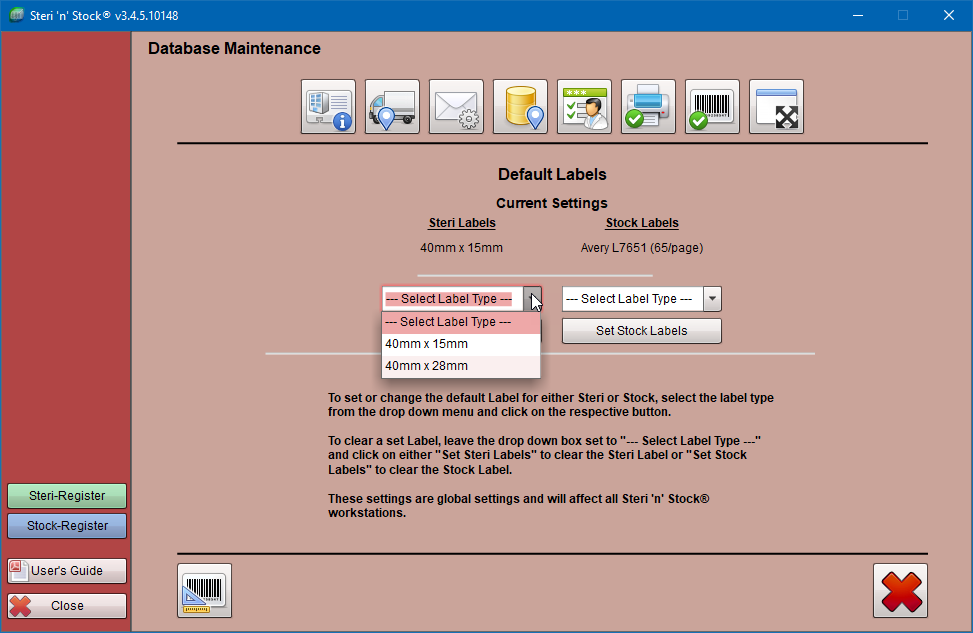This screenshot has height=633, width=973.
Task: Click the window fullscreen expand icon
Action: (x=776, y=106)
